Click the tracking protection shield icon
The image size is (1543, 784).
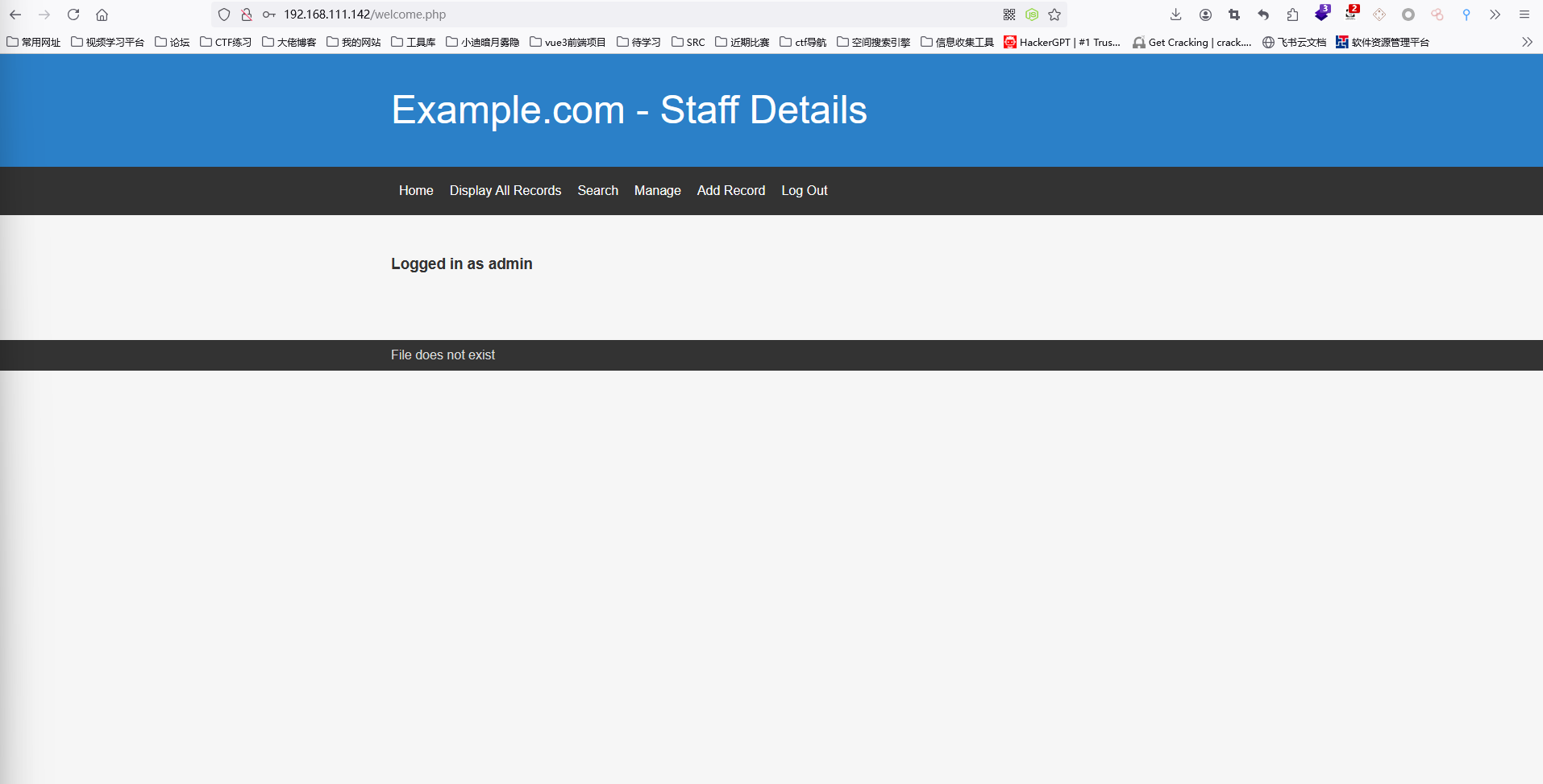(x=224, y=15)
